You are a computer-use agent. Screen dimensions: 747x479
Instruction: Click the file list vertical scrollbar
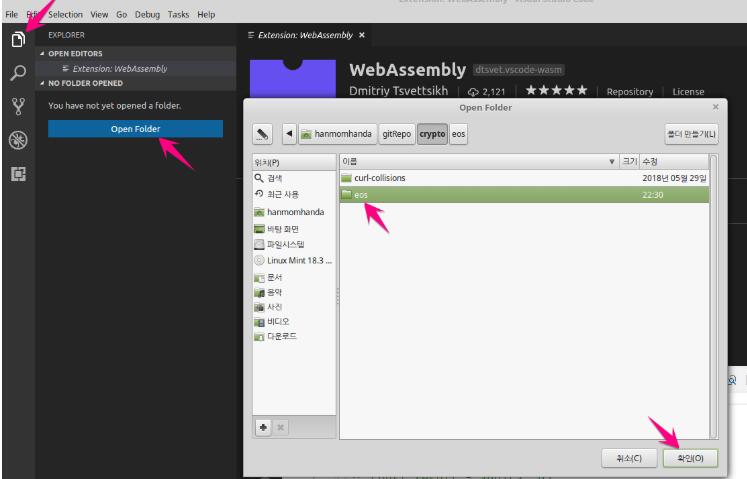pyautogui.click(x=713, y=296)
